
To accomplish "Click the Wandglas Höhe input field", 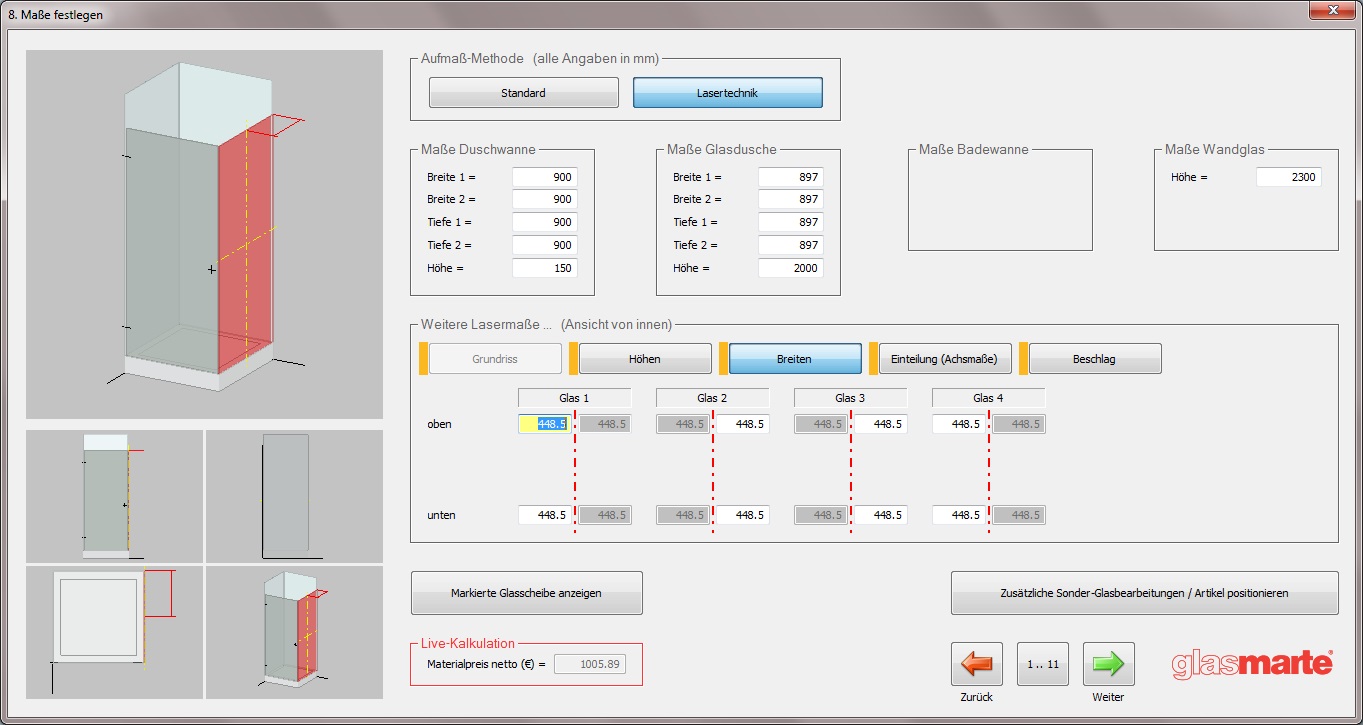I will (1289, 177).
